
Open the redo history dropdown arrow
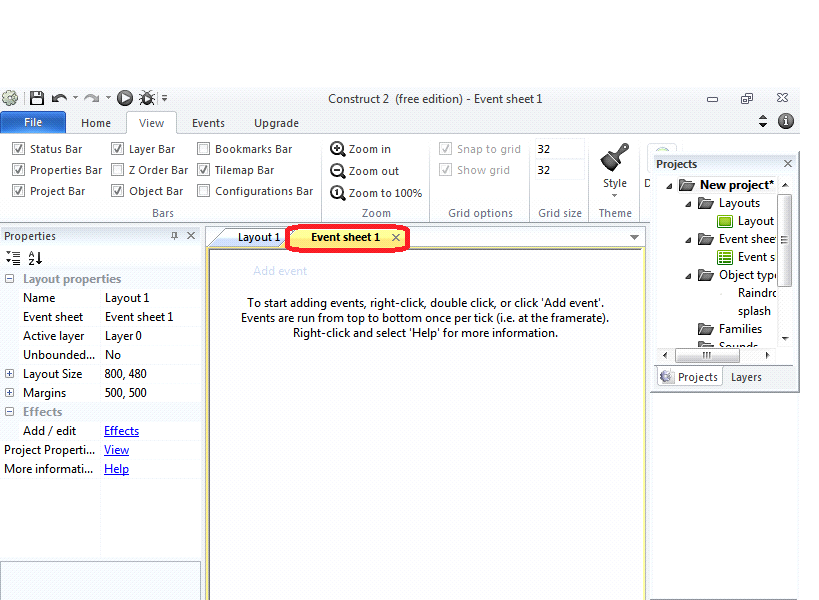pyautogui.click(x=108, y=98)
